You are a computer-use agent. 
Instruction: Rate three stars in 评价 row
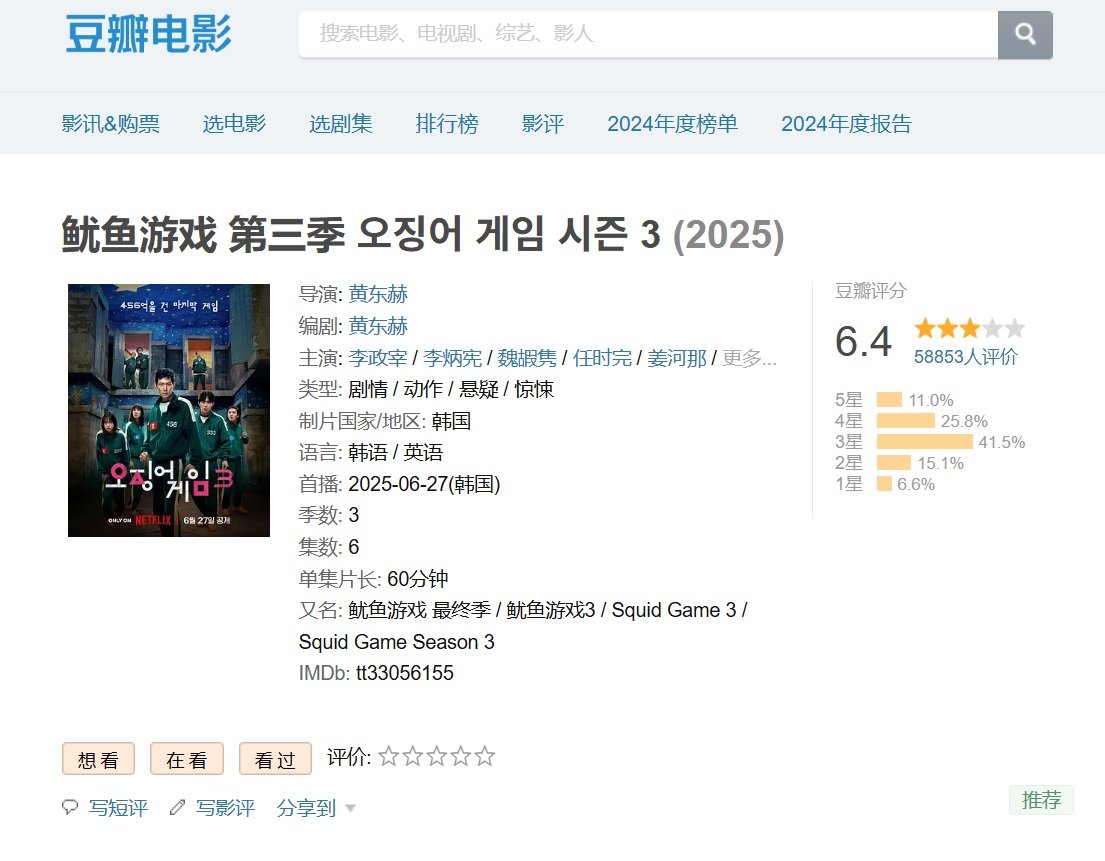(x=437, y=757)
